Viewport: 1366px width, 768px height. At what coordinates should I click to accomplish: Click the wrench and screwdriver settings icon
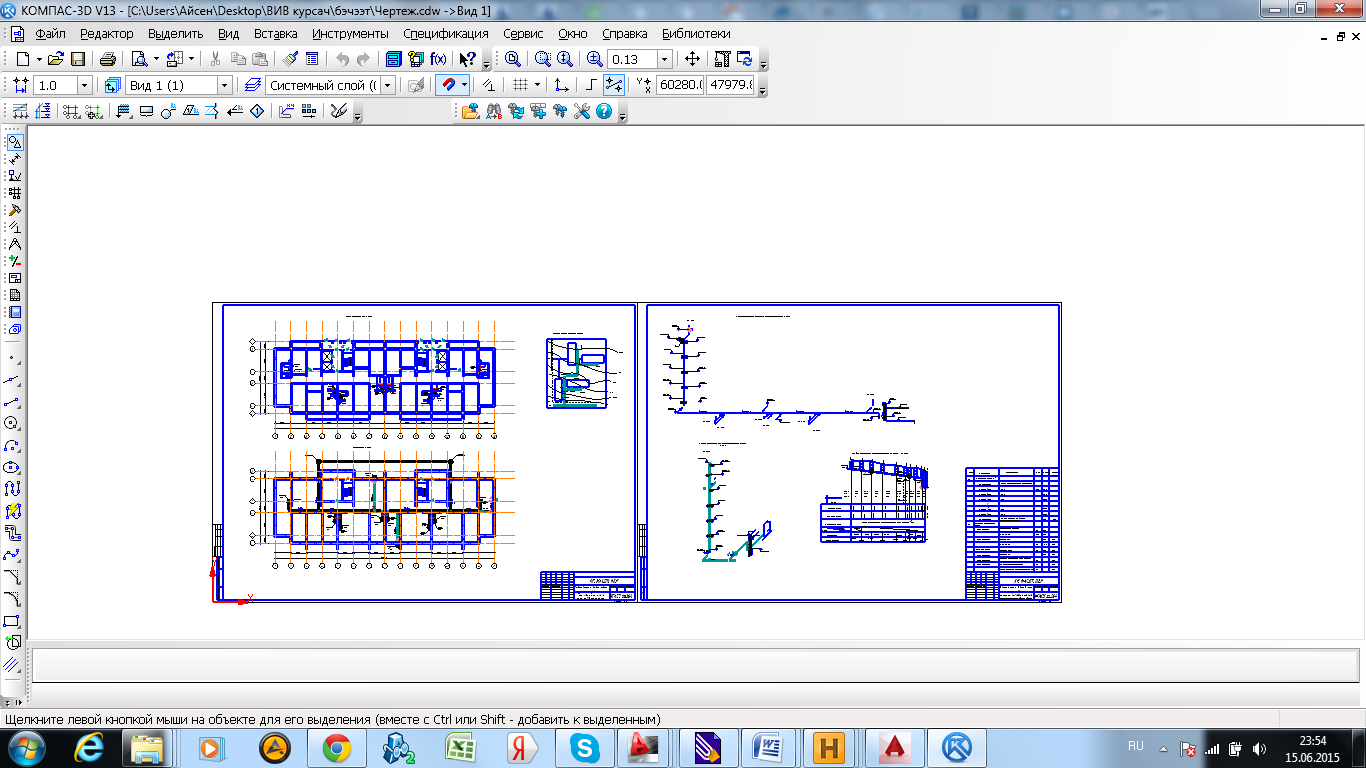(582, 111)
